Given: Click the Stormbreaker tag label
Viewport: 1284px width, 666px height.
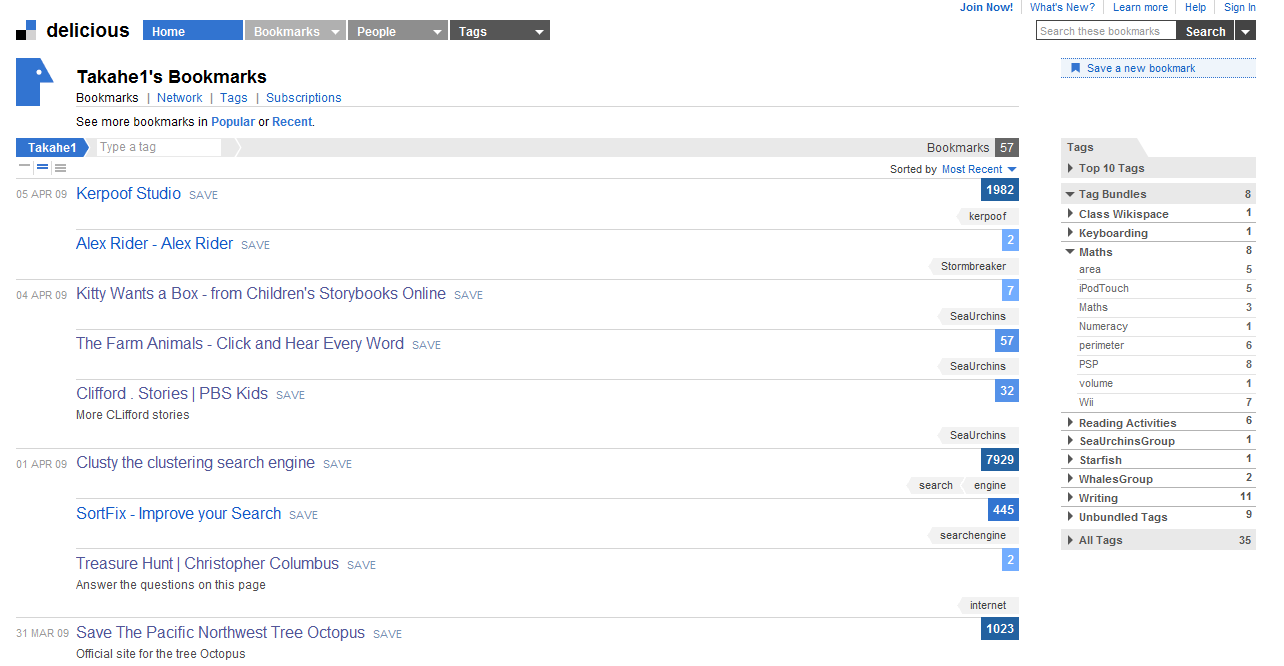Looking at the screenshot, I should click(974, 266).
